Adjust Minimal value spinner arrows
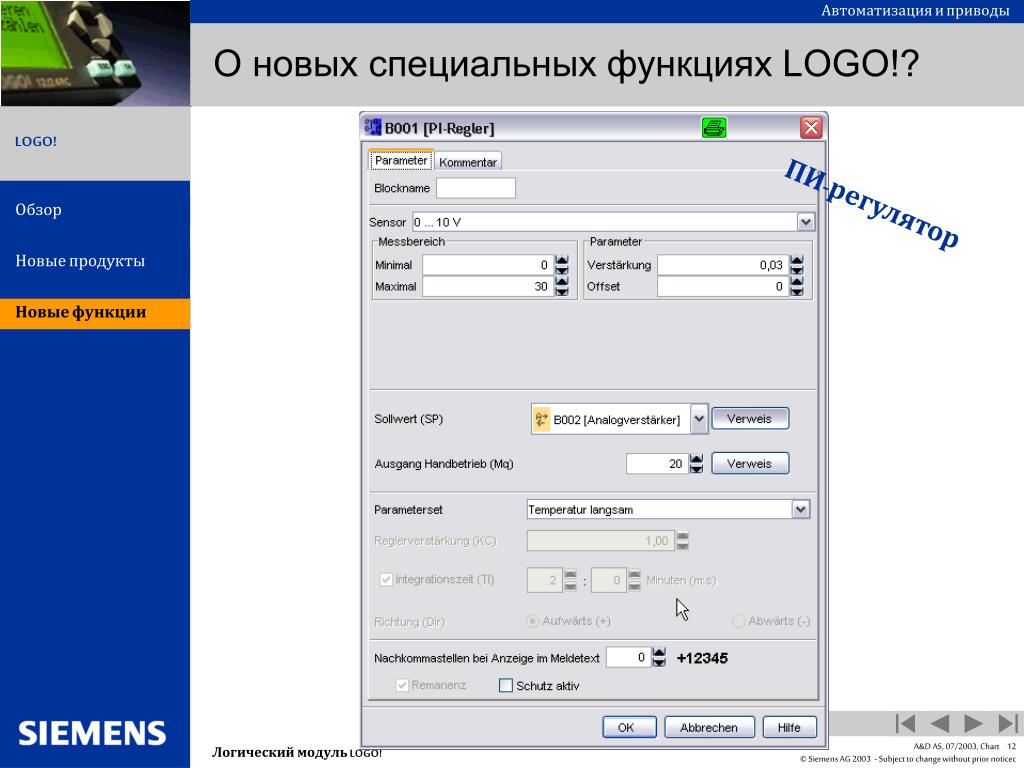Image resolution: width=1024 pixels, height=768 pixels. click(562, 265)
